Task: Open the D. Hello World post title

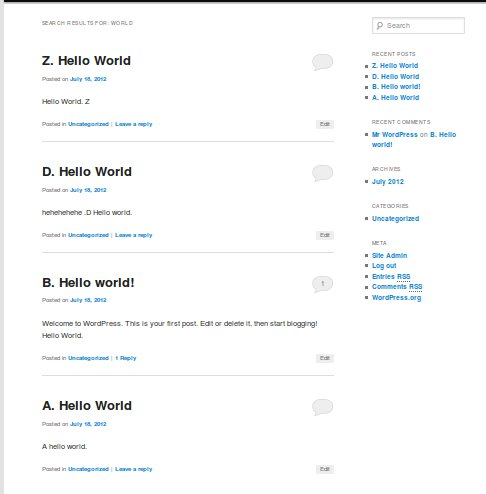Action: pyautogui.click(x=87, y=172)
